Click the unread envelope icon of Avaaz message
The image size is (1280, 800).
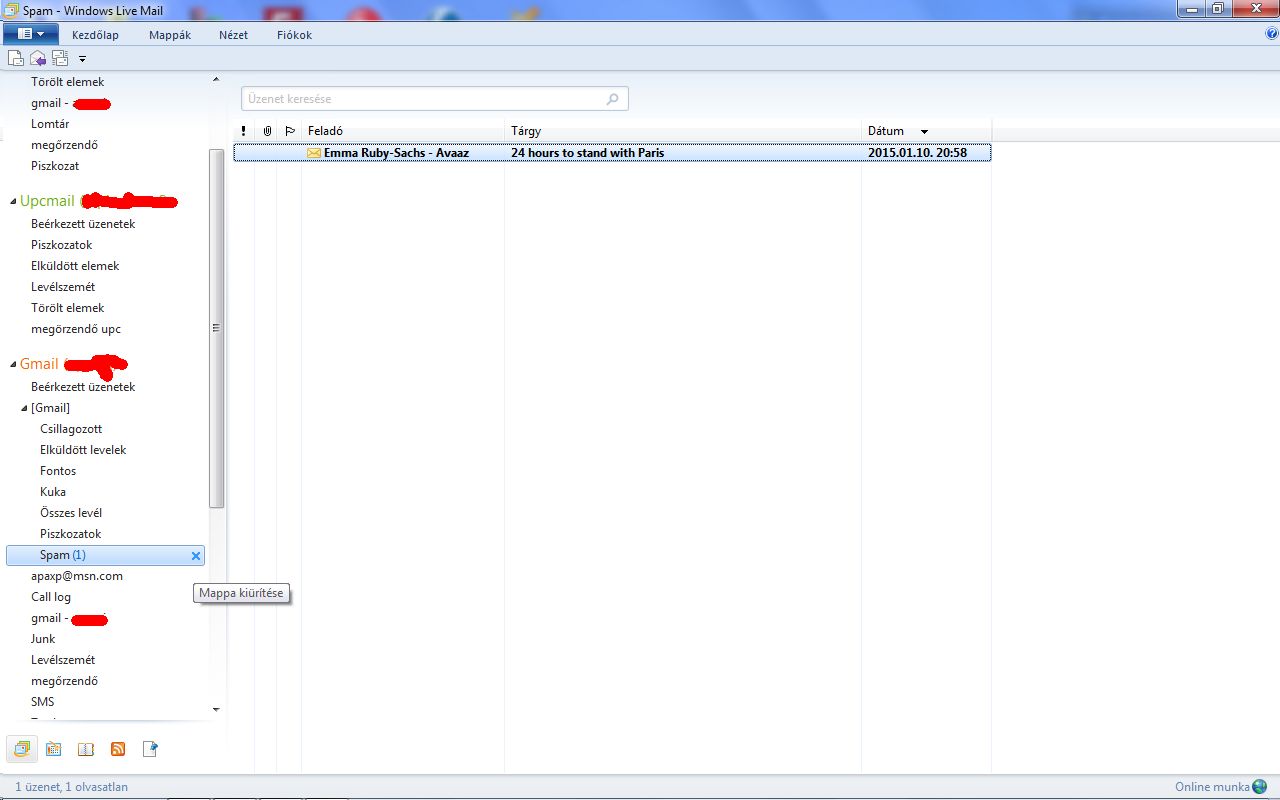[x=314, y=153]
